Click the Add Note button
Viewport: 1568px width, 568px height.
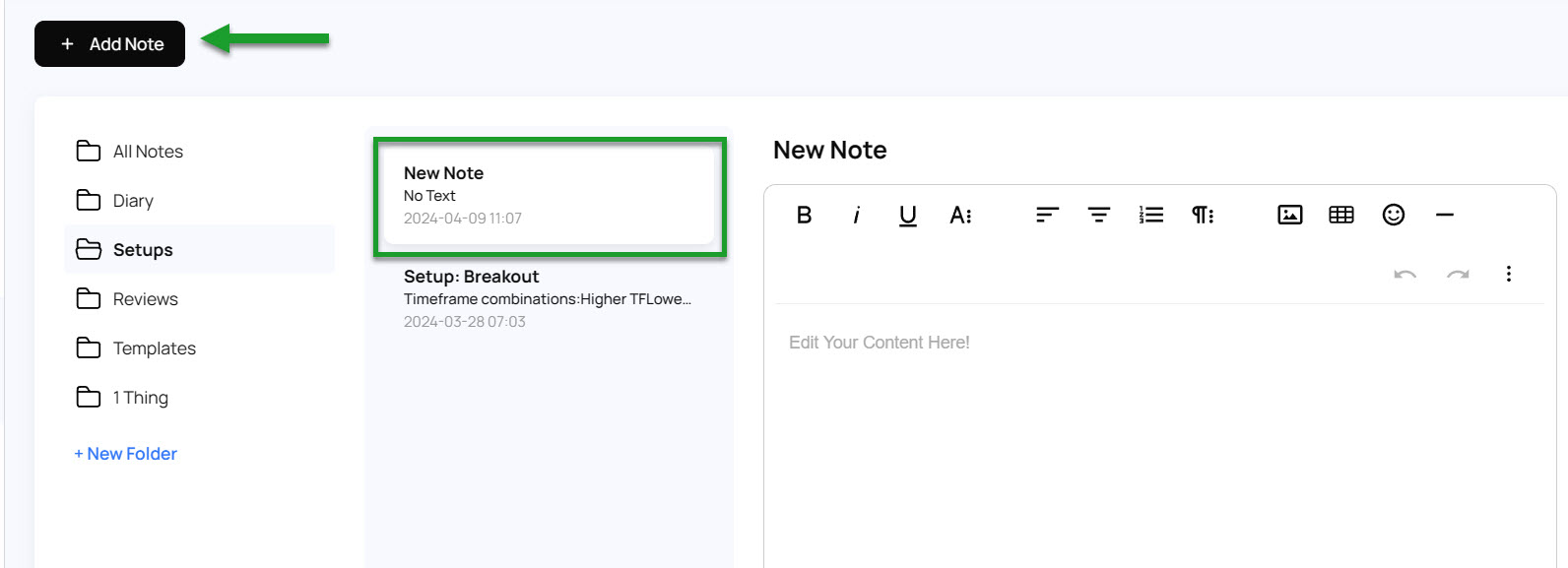109,44
